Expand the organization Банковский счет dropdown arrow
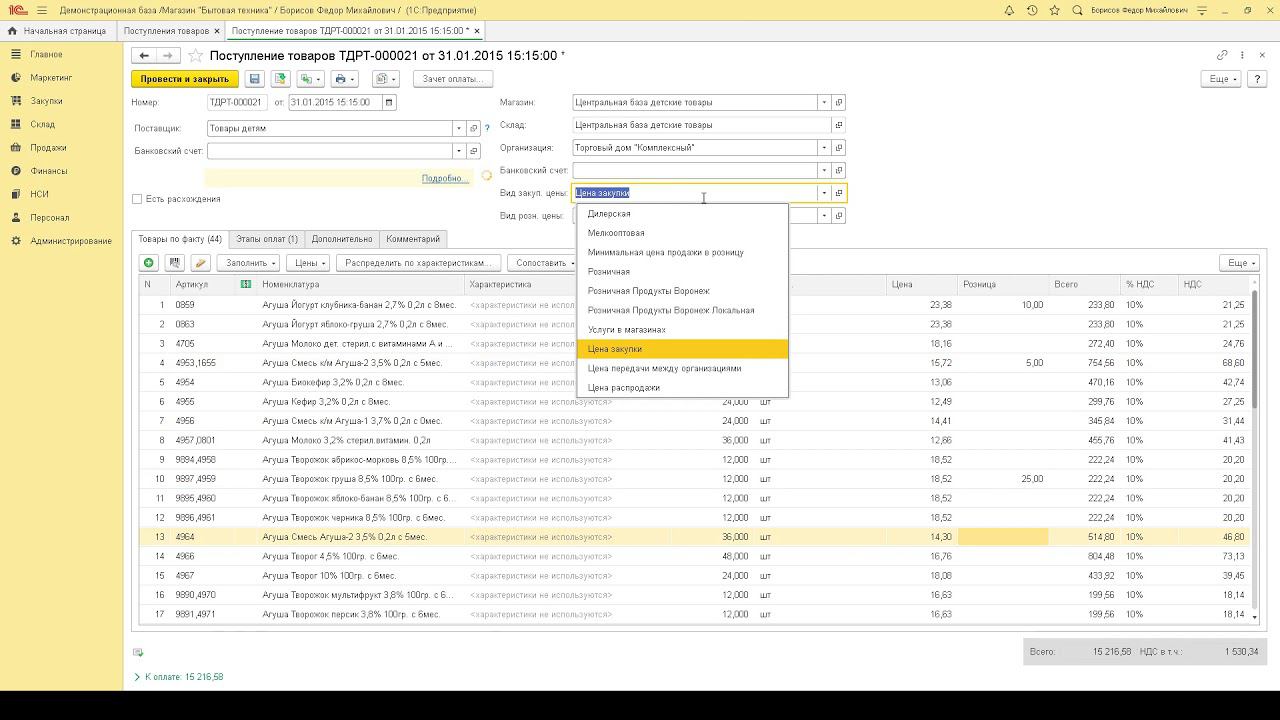The width and height of the screenshot is (1280, 720). pos(824,171)
